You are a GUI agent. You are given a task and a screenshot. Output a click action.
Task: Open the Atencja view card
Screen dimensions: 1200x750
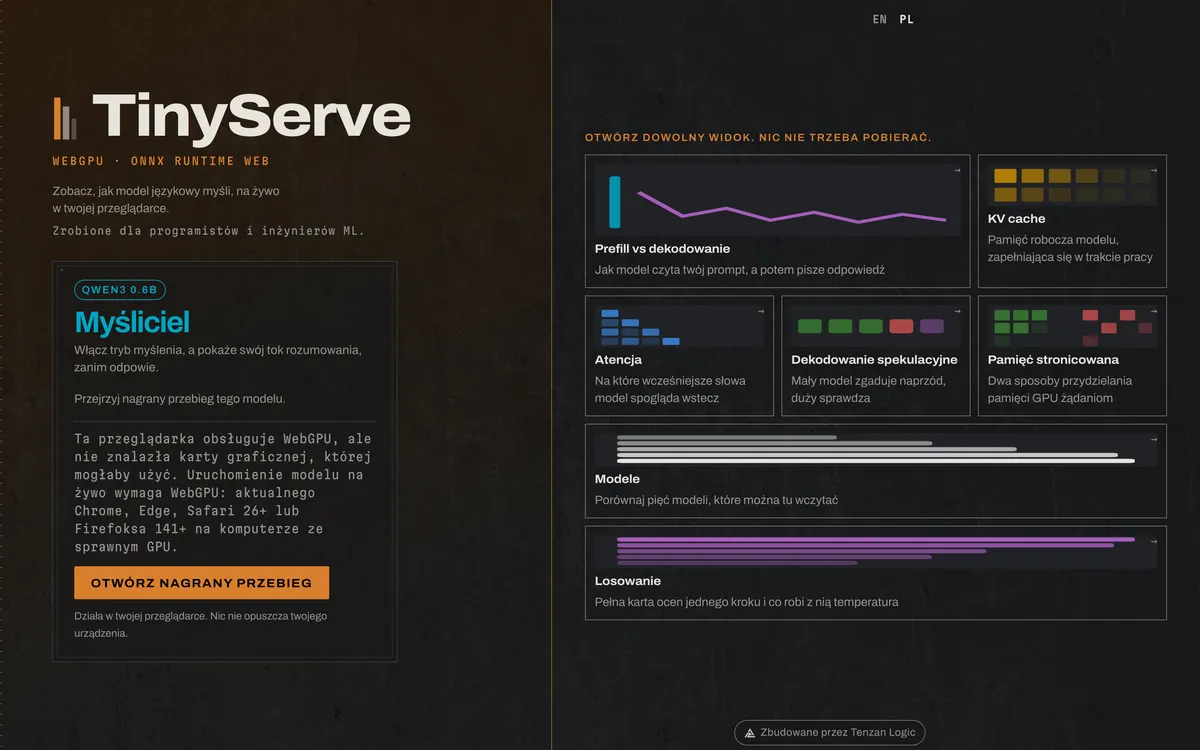[679, 355]
